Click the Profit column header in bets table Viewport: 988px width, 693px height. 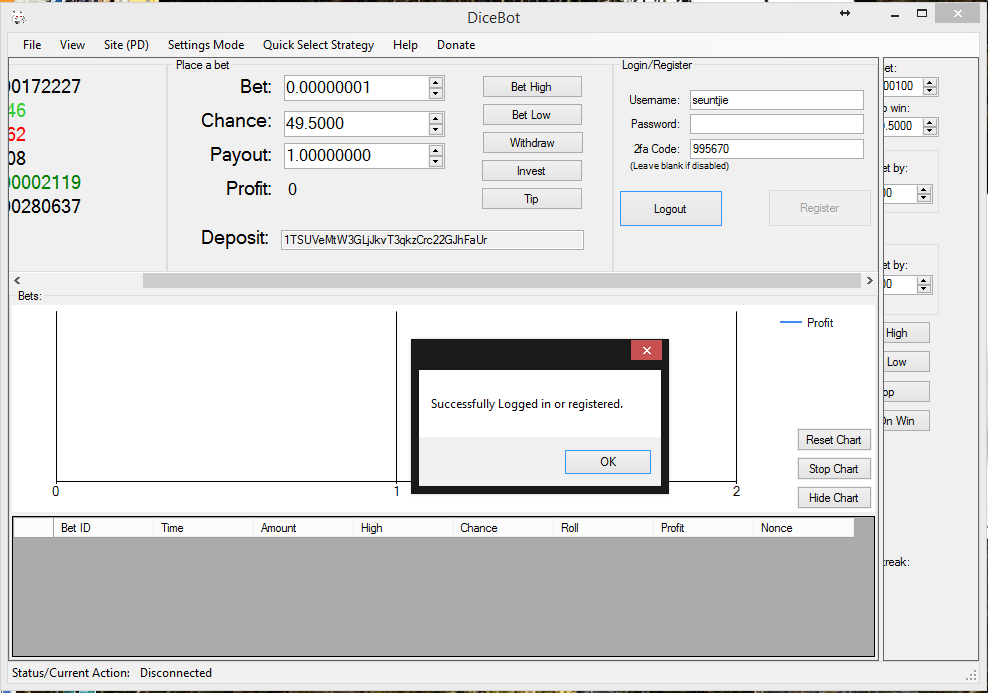point(703,528)
